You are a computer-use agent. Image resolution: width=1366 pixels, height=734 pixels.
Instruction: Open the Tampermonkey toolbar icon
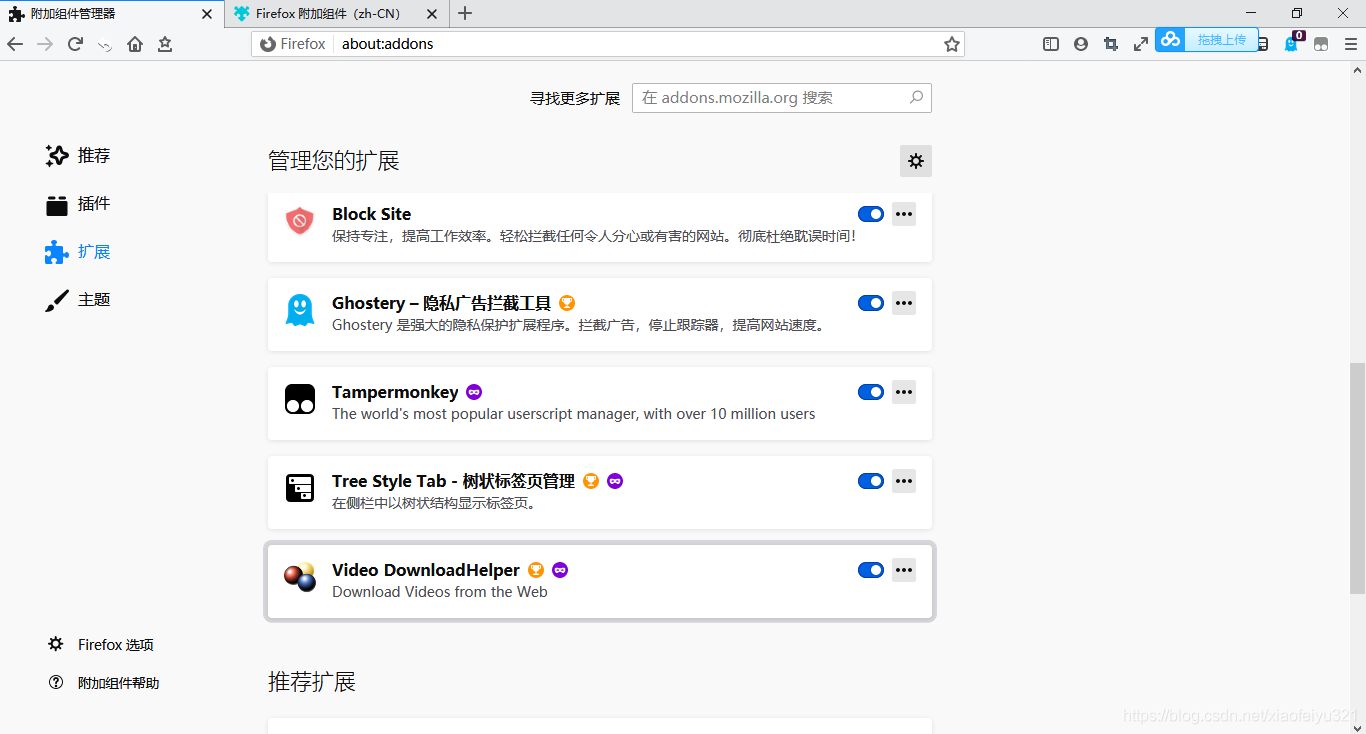click(x=1321, y=44)
